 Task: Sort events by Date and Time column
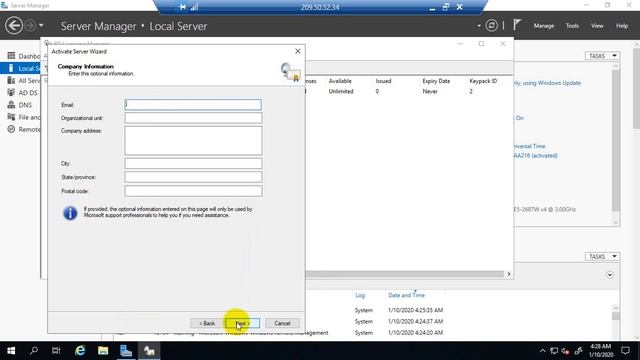coord(406,295)
